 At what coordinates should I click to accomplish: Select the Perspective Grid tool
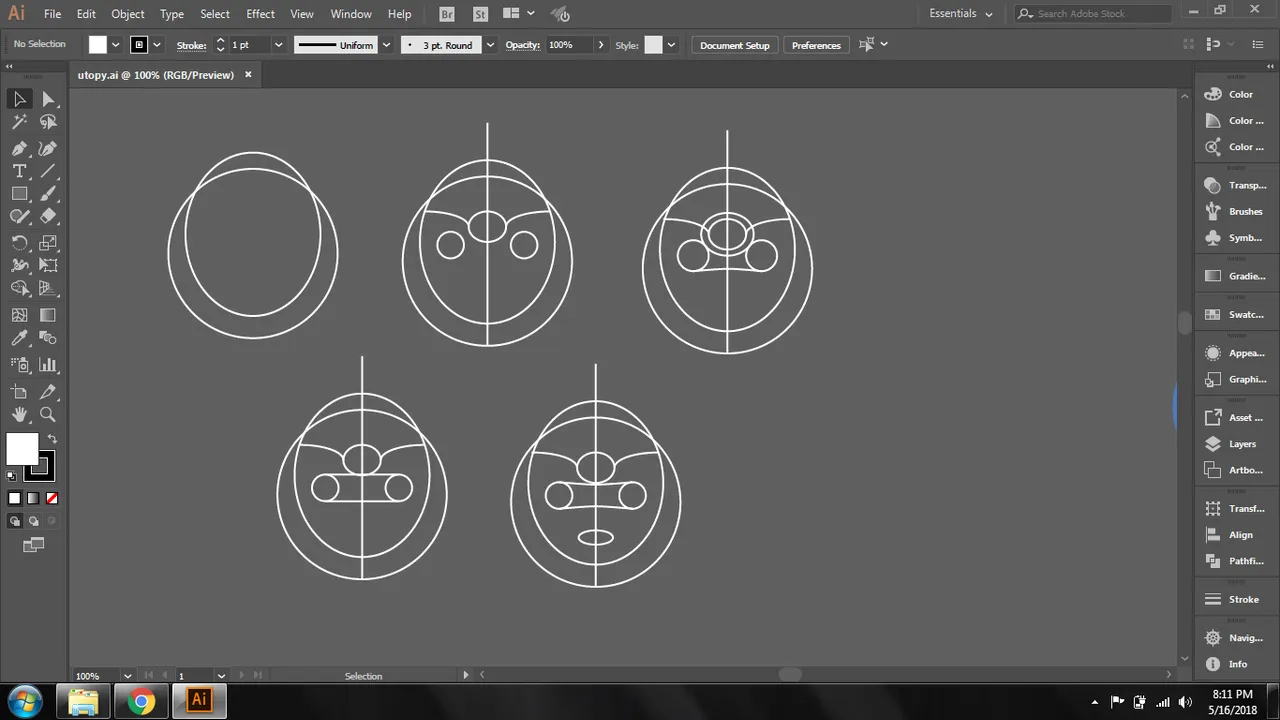[x=48, y=289]
